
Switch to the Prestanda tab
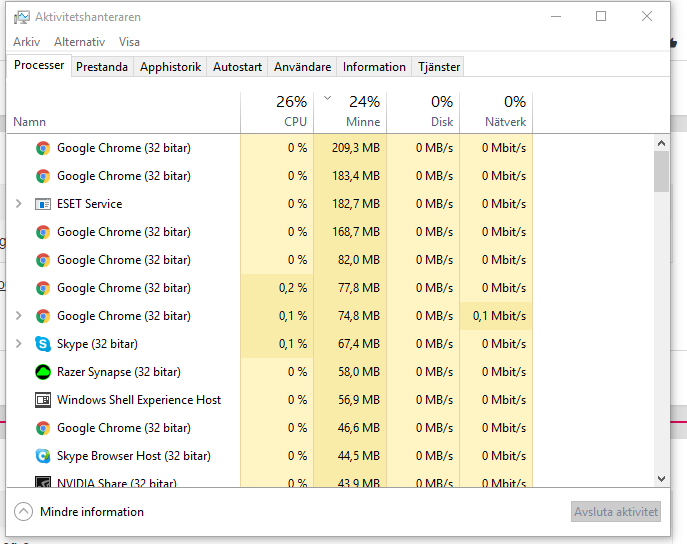102,67
